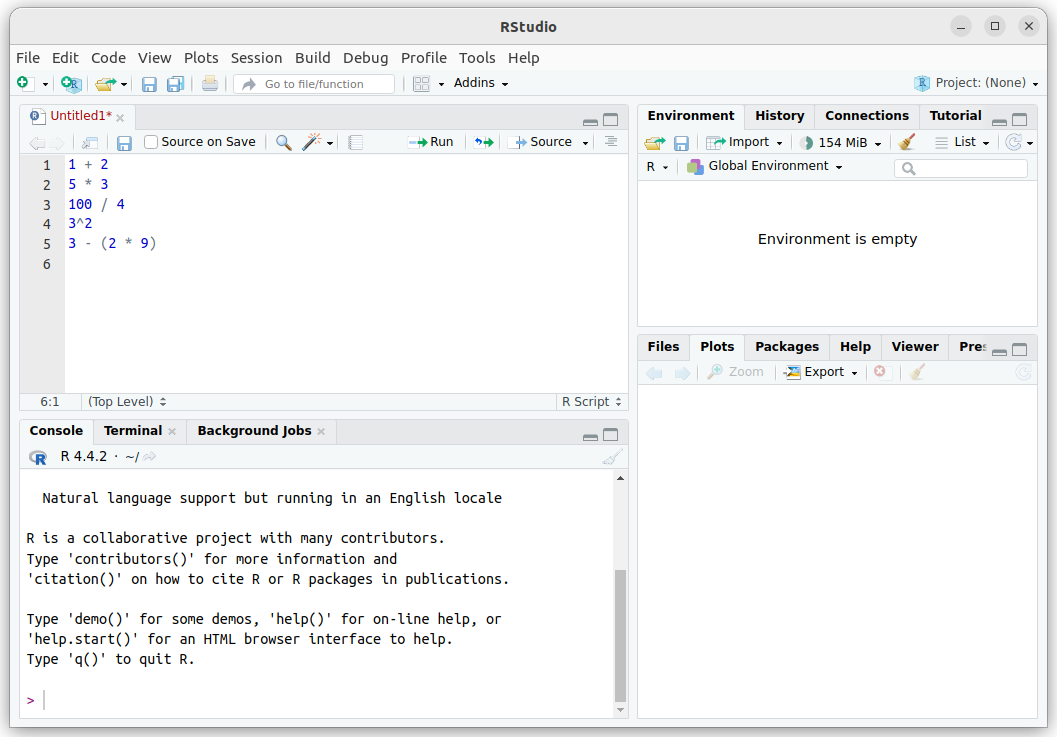Click the Compile Report notebook icon
Screen dimensions: 1057x737
coord(356,142)
